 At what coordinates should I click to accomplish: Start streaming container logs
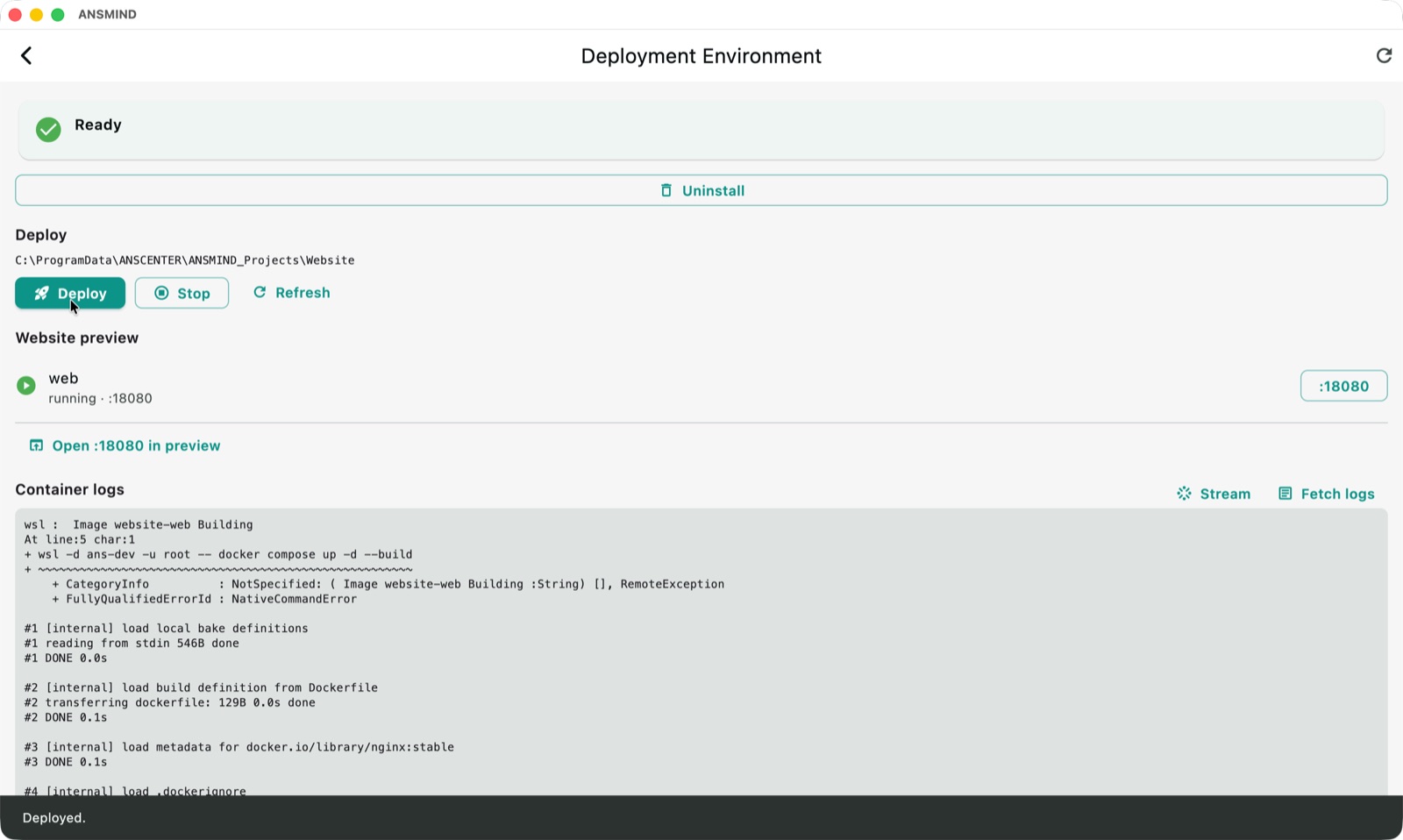tap(1214, 494)
